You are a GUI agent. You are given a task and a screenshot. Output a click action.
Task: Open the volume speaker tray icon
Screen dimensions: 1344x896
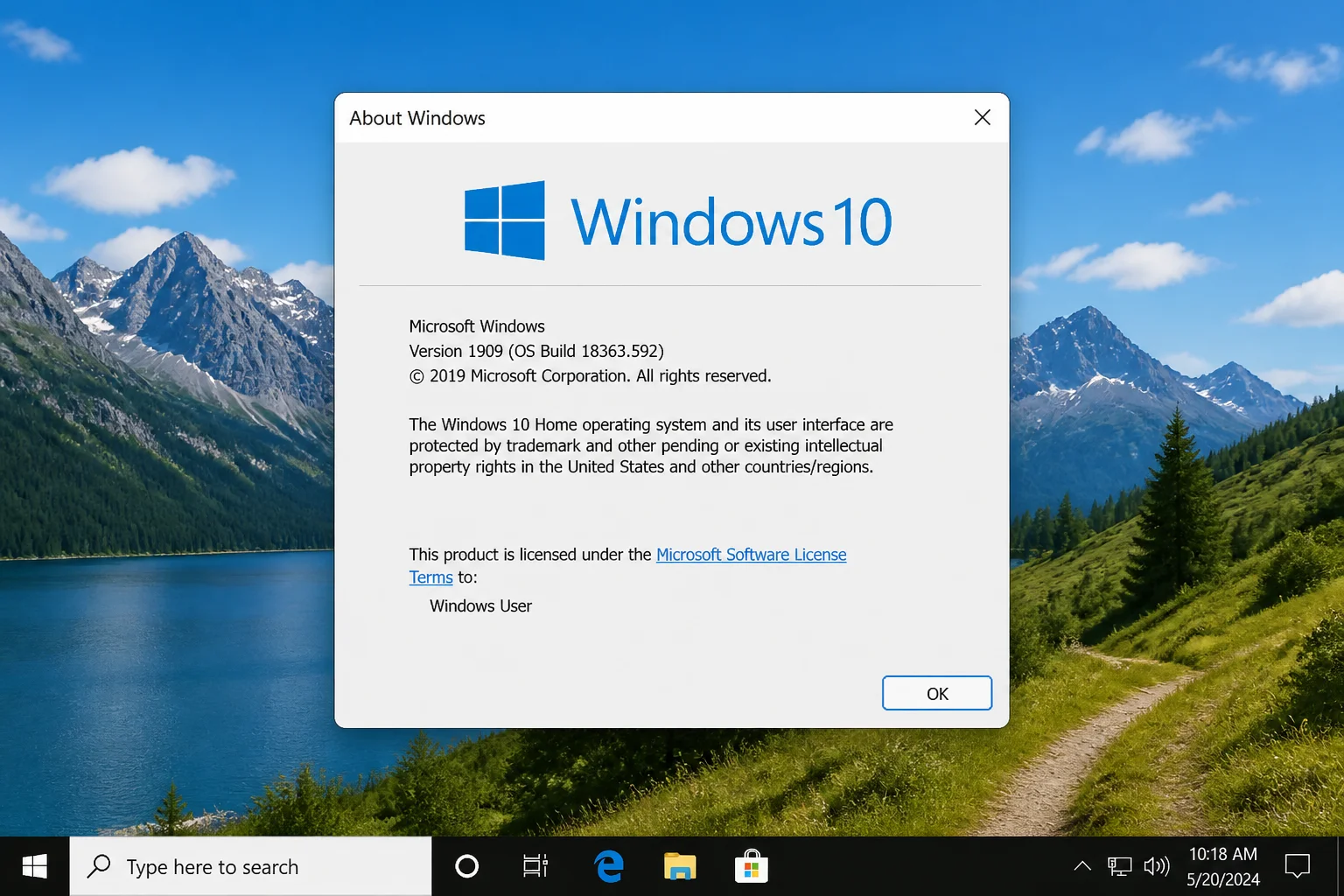tap(1157, 866)
